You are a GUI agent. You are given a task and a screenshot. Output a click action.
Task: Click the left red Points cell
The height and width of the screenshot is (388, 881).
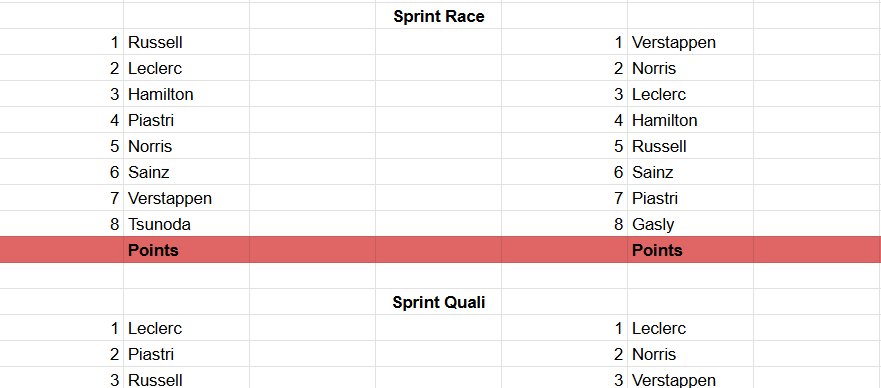187,250
